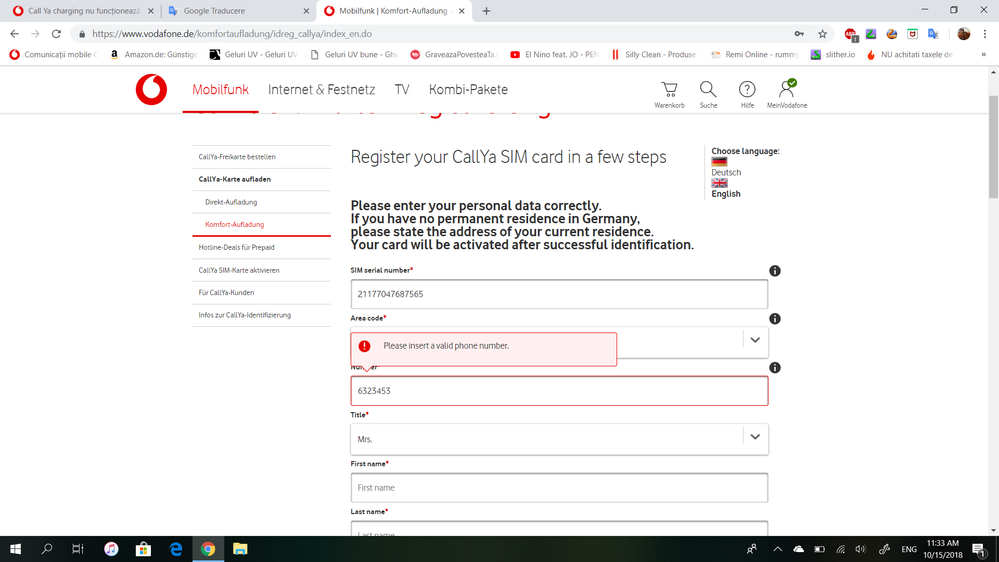Open the Kombi-Pakete menu item
The height and width of the screenshot is (562, 999).
(468, 90)
